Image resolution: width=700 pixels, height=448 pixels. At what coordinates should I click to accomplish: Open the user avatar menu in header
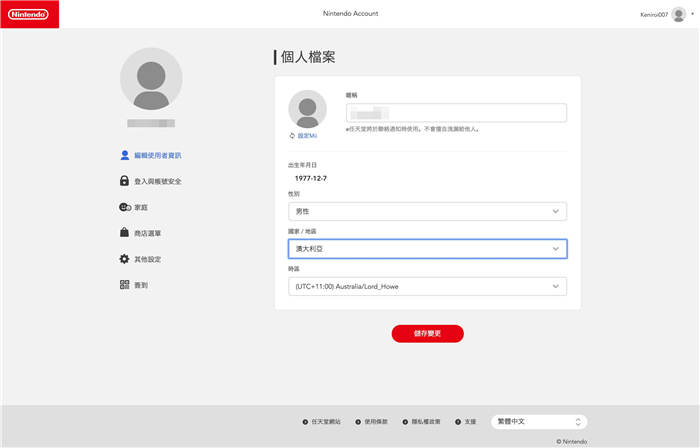[x=679, y=14]
